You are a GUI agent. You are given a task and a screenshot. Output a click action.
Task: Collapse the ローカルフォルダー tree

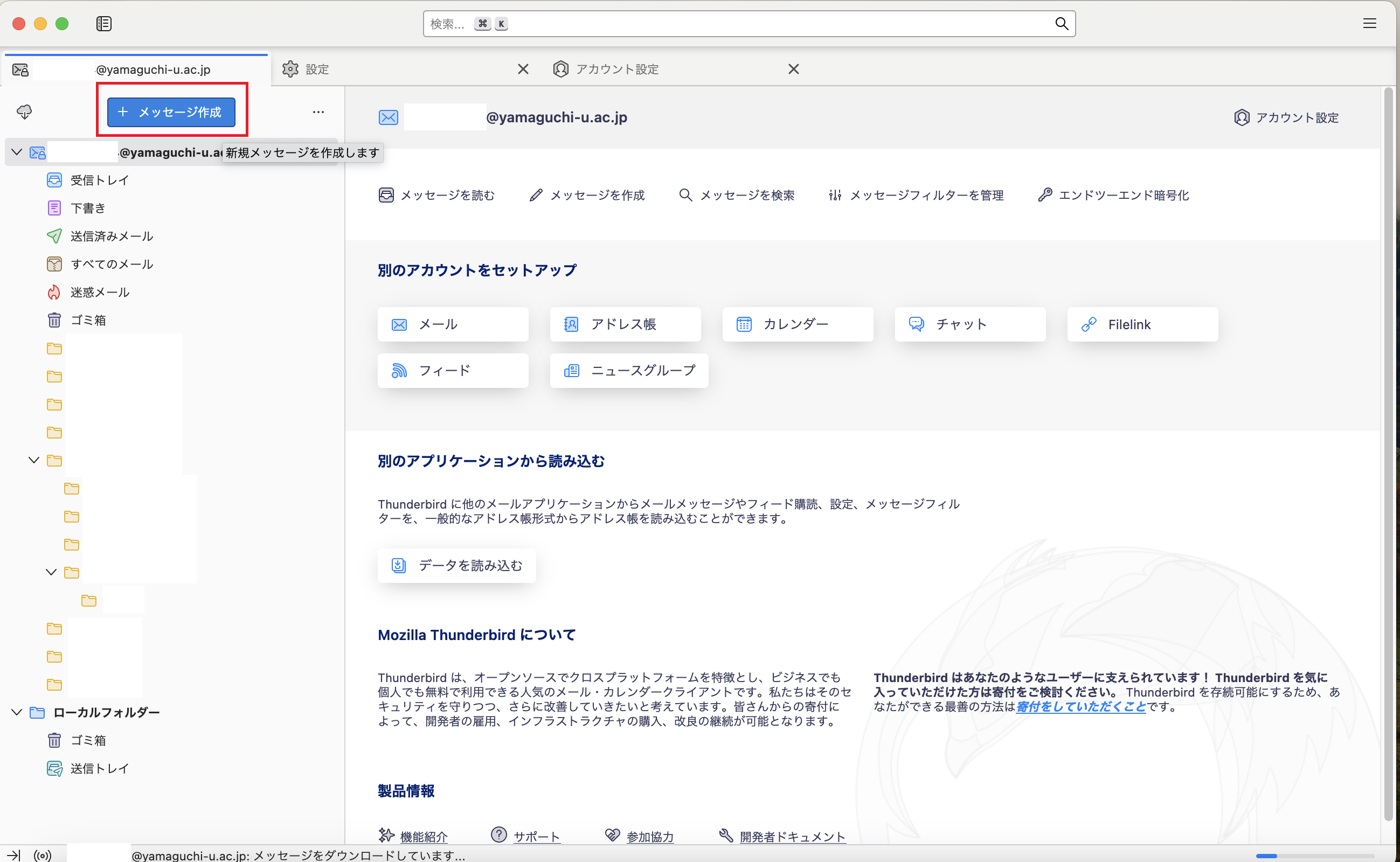point(17,712)
